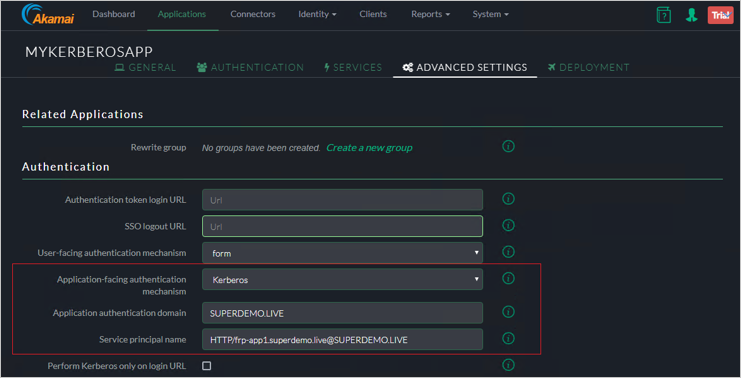Expand the Identity dropdown menu
741x378 pixels.
[x=317, y=14]
